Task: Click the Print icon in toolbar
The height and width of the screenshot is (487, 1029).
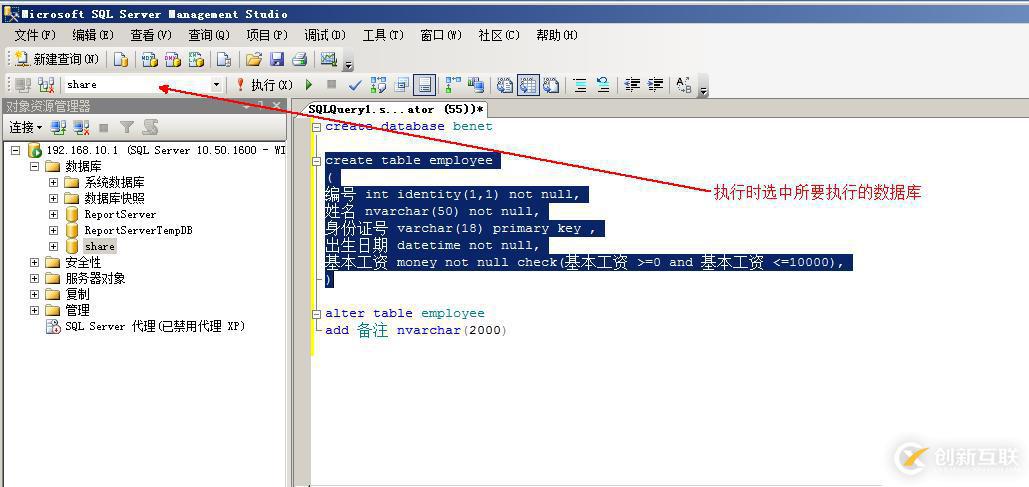Action: click(x=299, y=60)
